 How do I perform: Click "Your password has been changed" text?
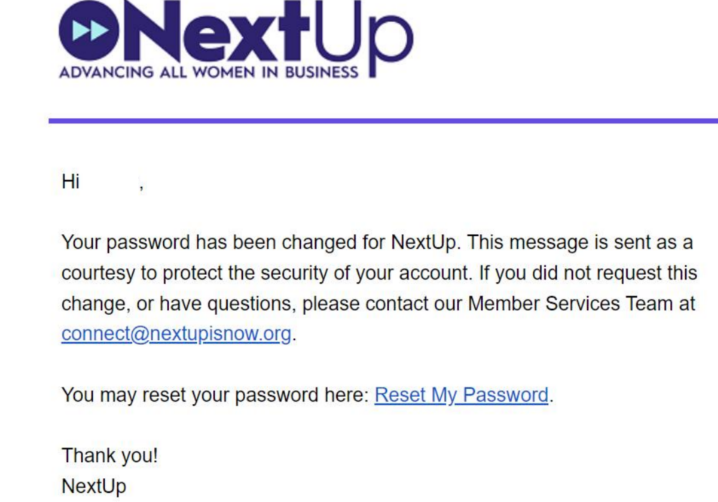coord(190,243)
